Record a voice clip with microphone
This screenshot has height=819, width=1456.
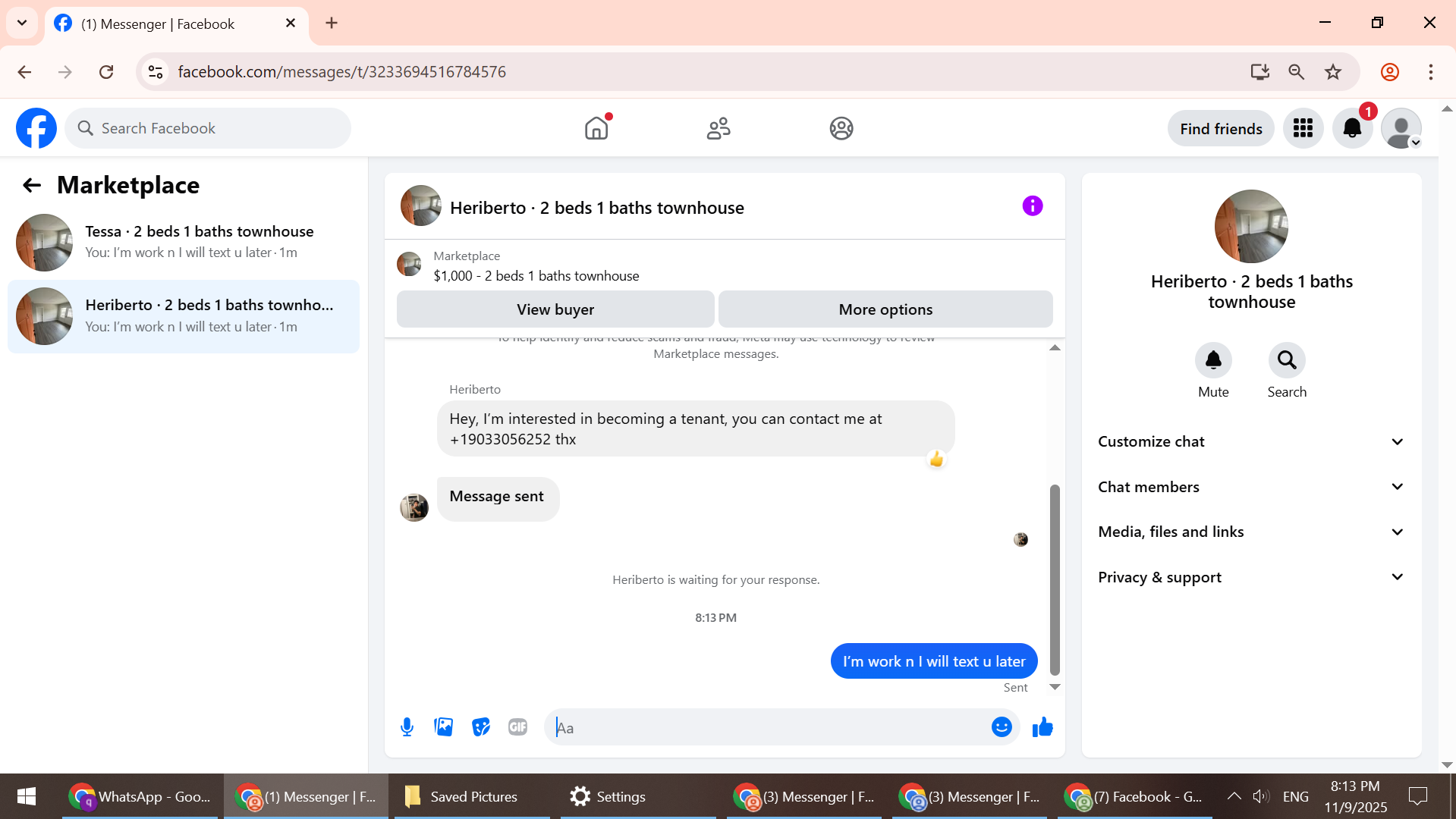pos(407,727)
